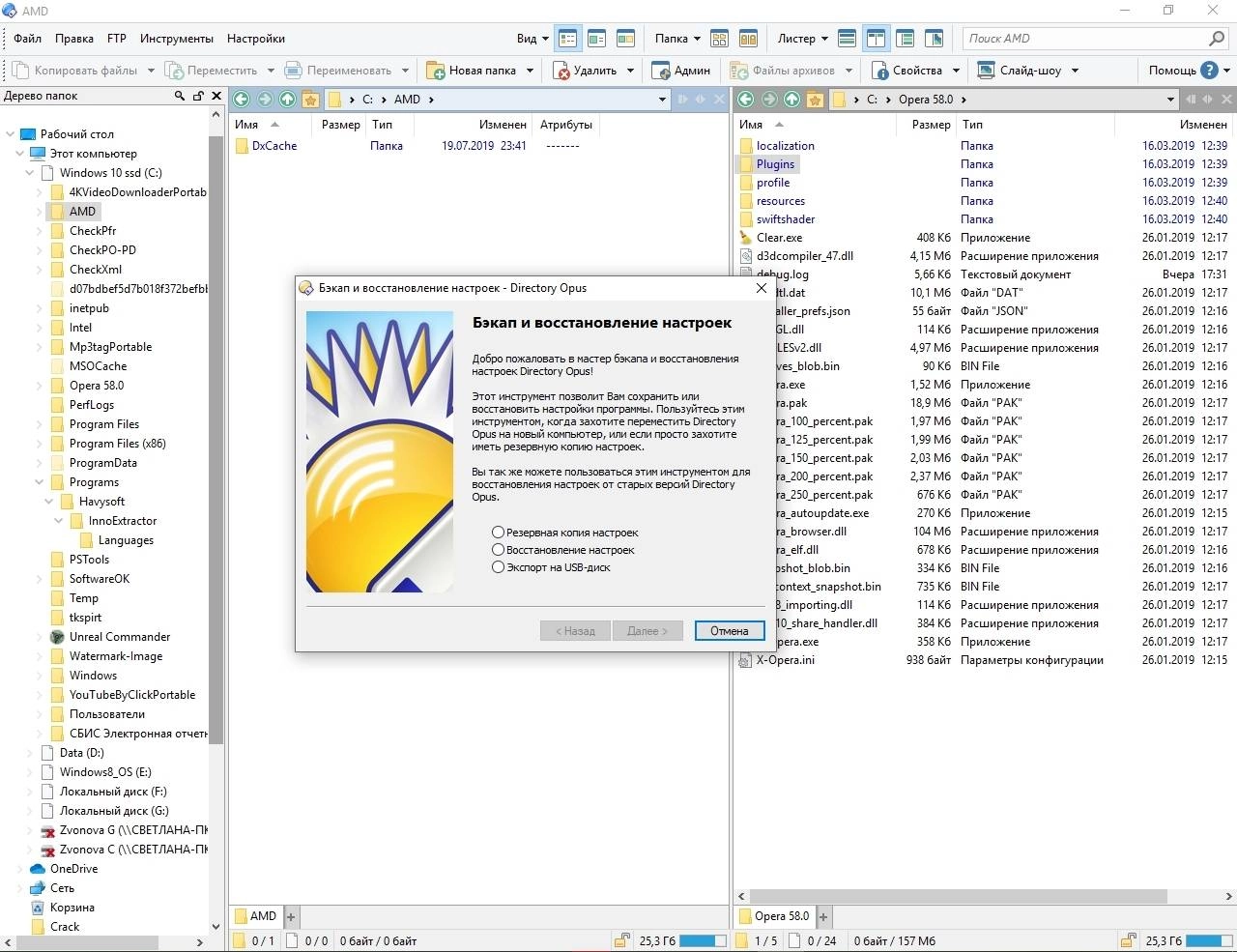Open the Вид dropdown menu

click(532, 39)
